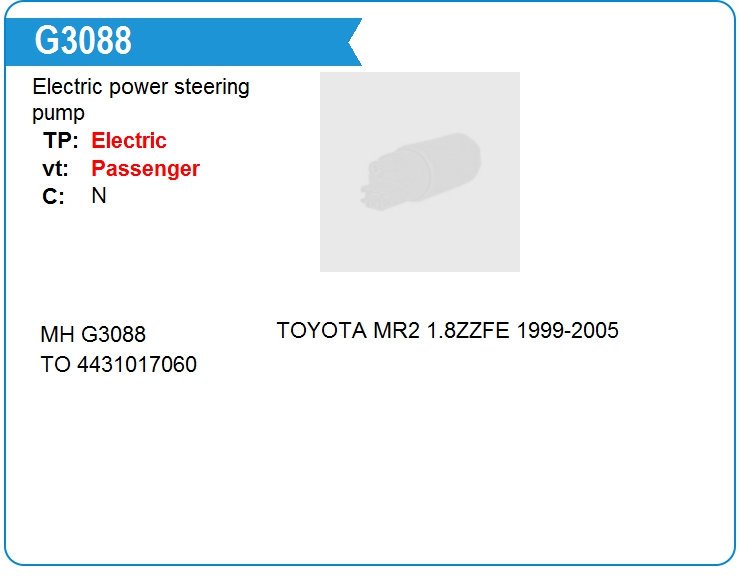
Task: Select the vt: label
Action: coord(55,169)
